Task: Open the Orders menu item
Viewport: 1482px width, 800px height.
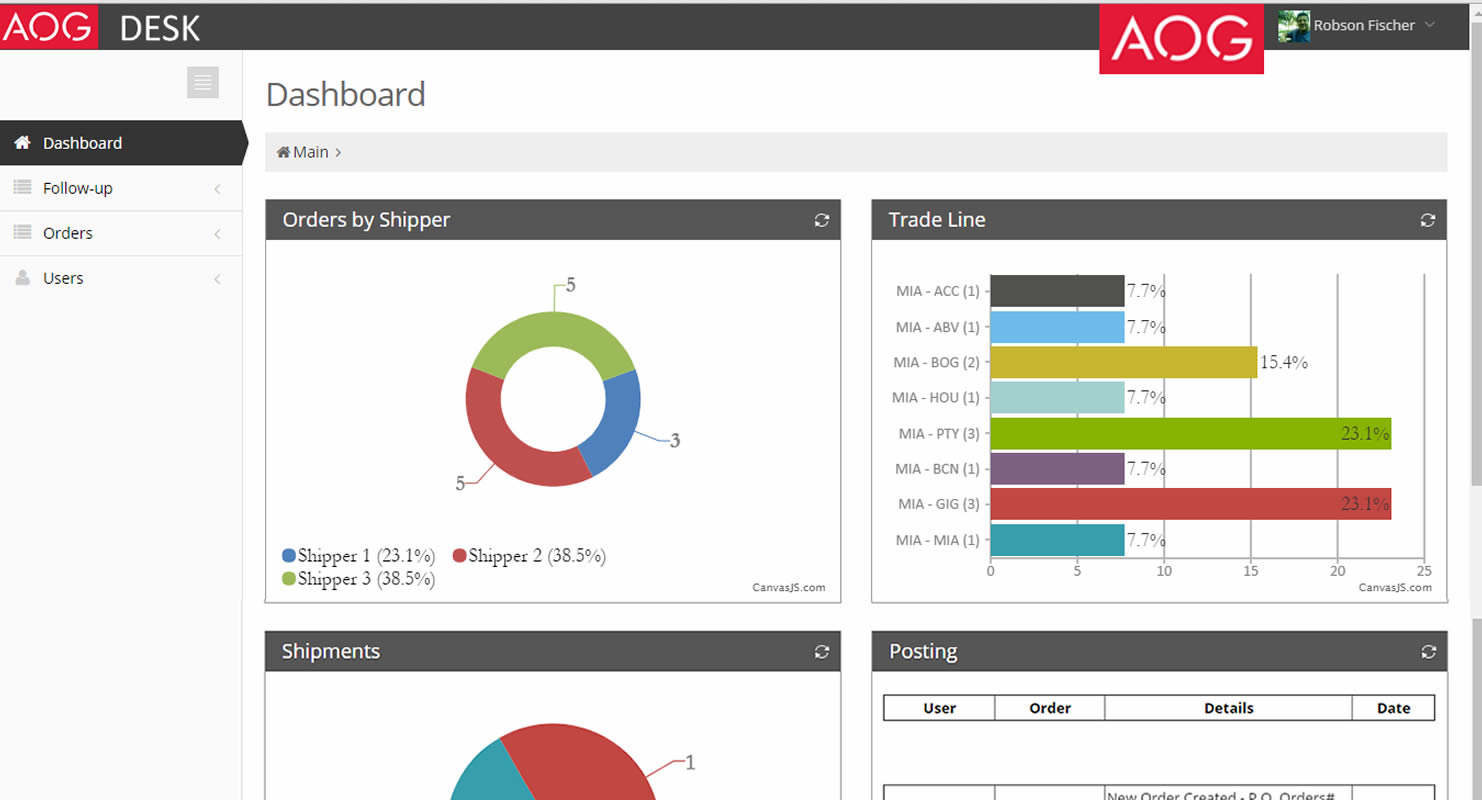Action: [x=121, y=233]
